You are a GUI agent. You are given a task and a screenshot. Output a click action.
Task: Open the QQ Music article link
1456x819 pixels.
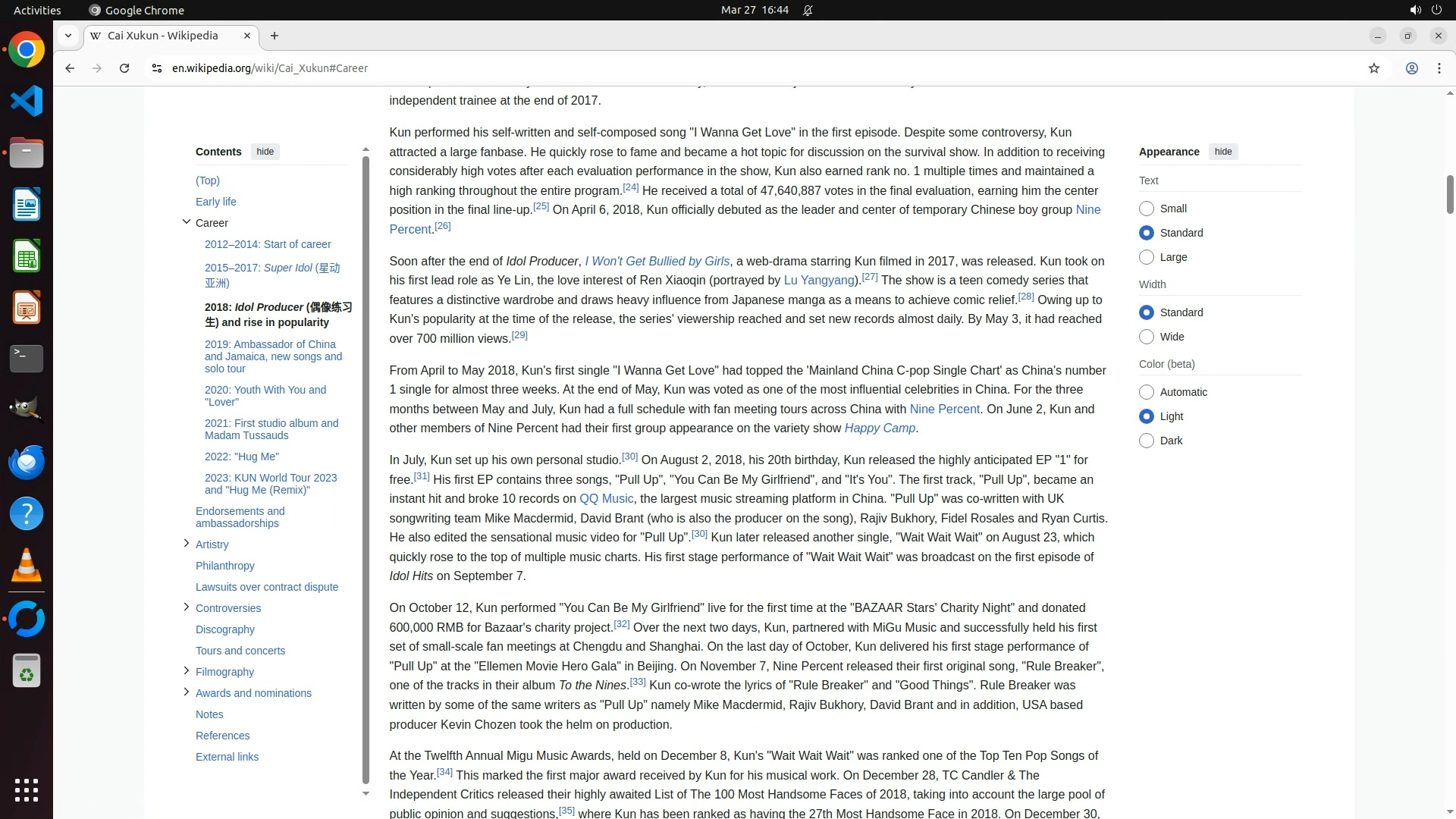[606, 499]
